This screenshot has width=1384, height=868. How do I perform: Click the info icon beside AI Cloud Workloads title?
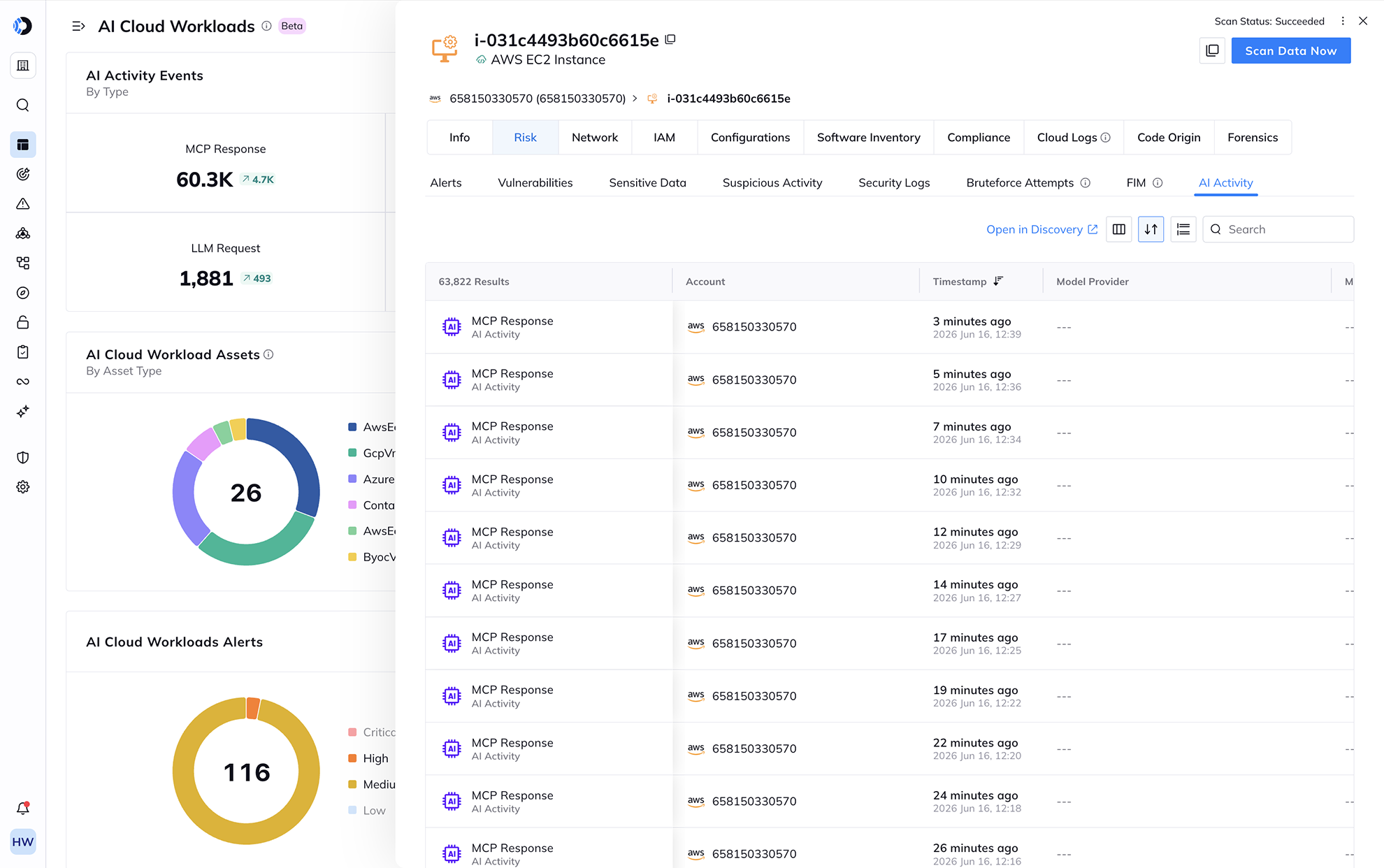pos(266,26)
